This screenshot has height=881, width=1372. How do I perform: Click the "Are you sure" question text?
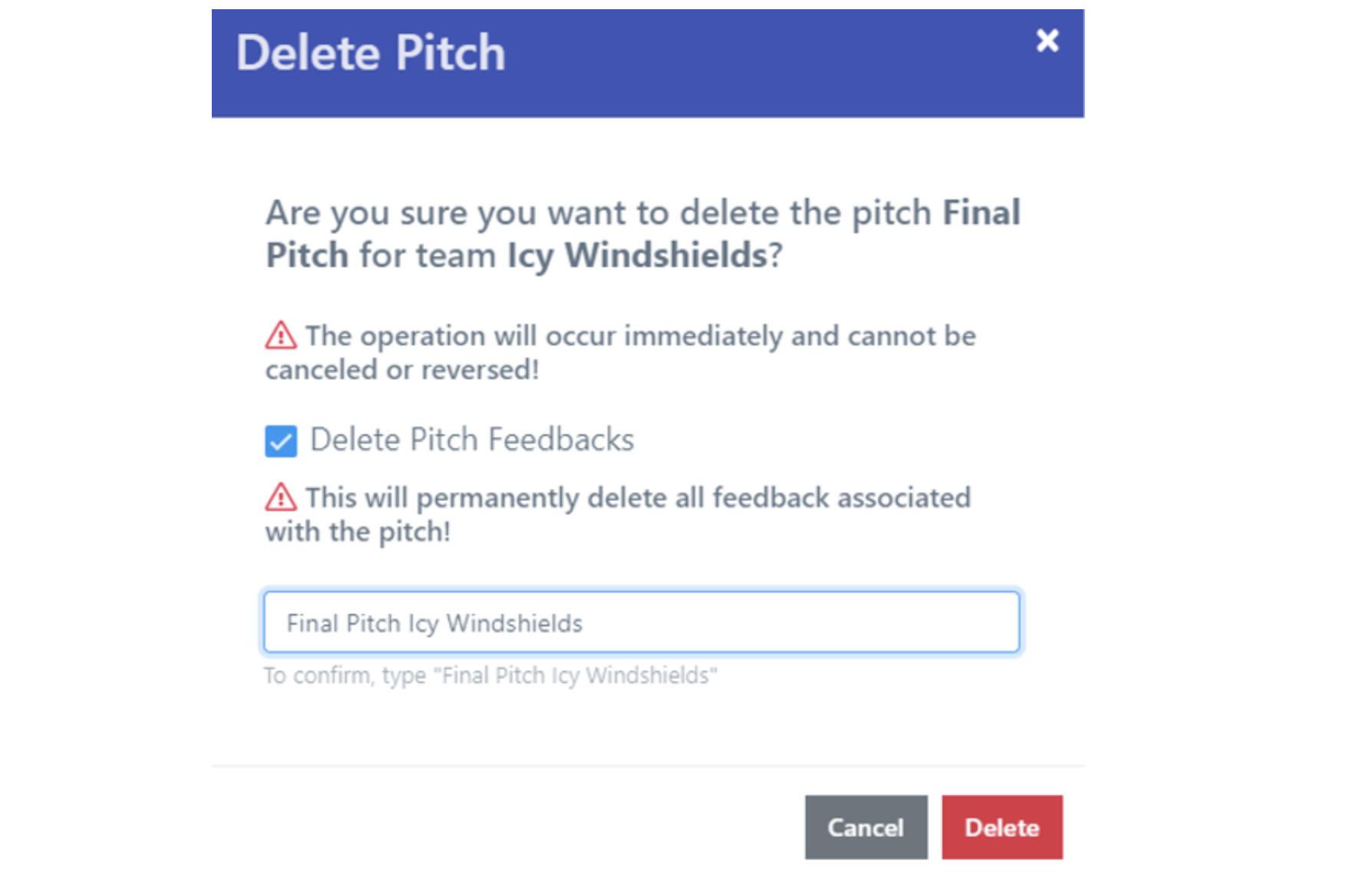coord(599,213)
